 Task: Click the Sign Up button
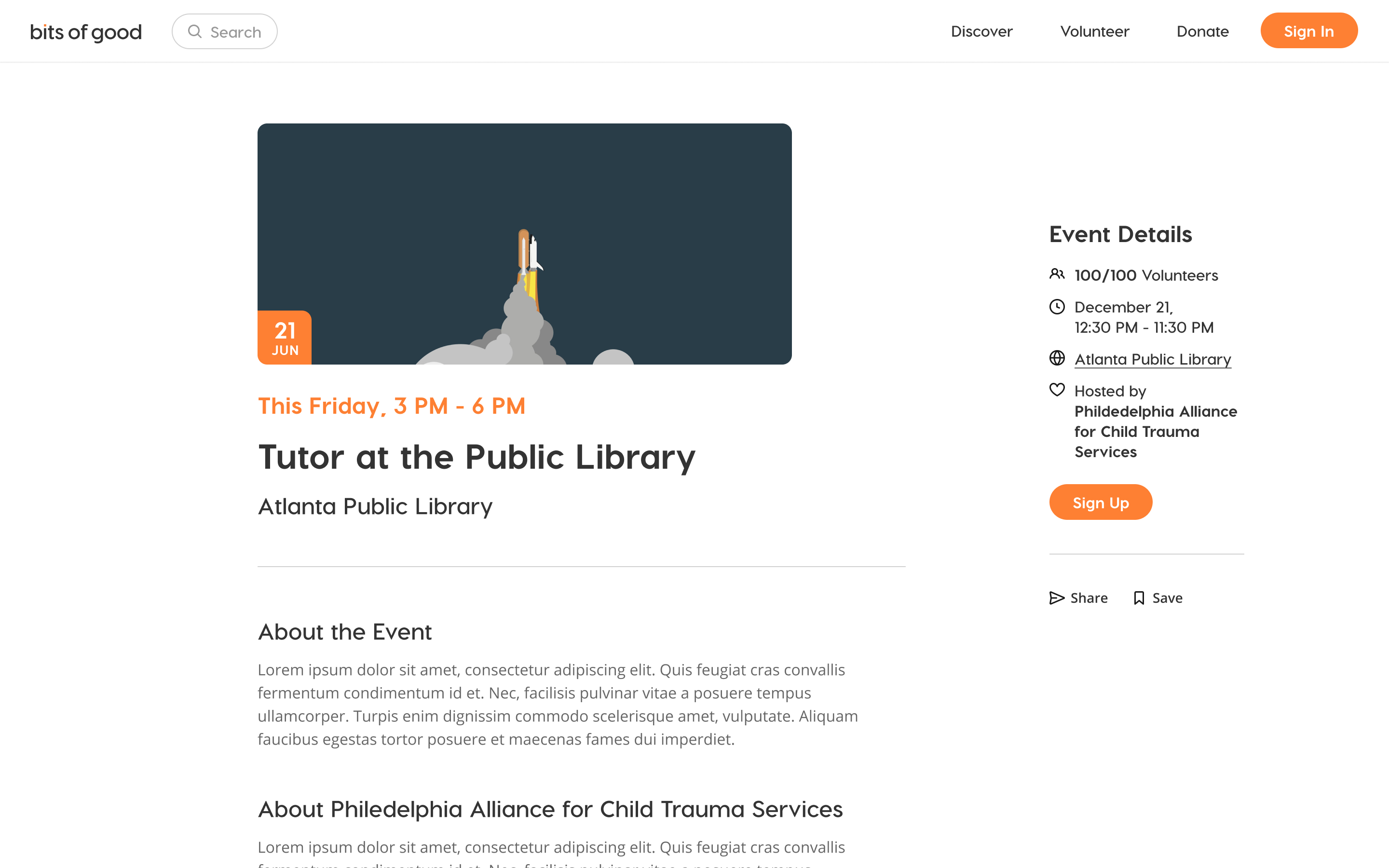tap(1101, 502)
